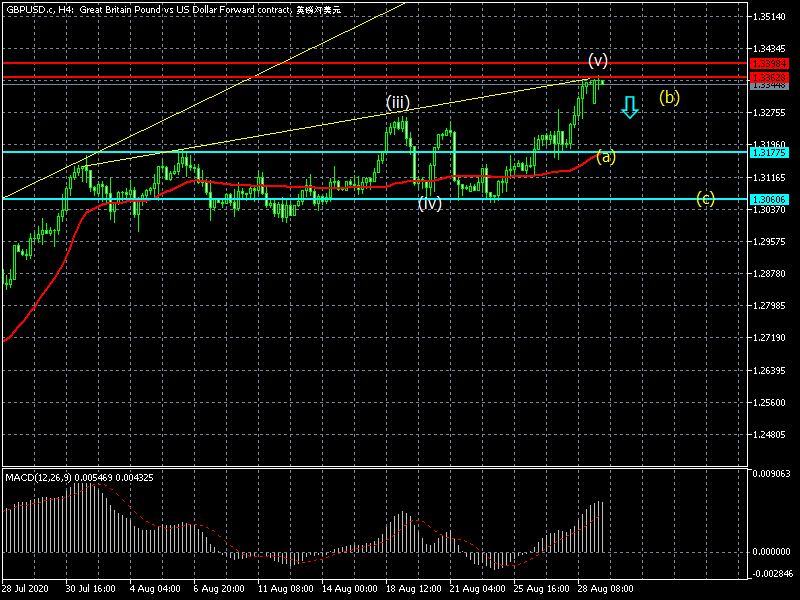Pick the yellow (b) wave label

pyautogui.click(x=669, y=97)
